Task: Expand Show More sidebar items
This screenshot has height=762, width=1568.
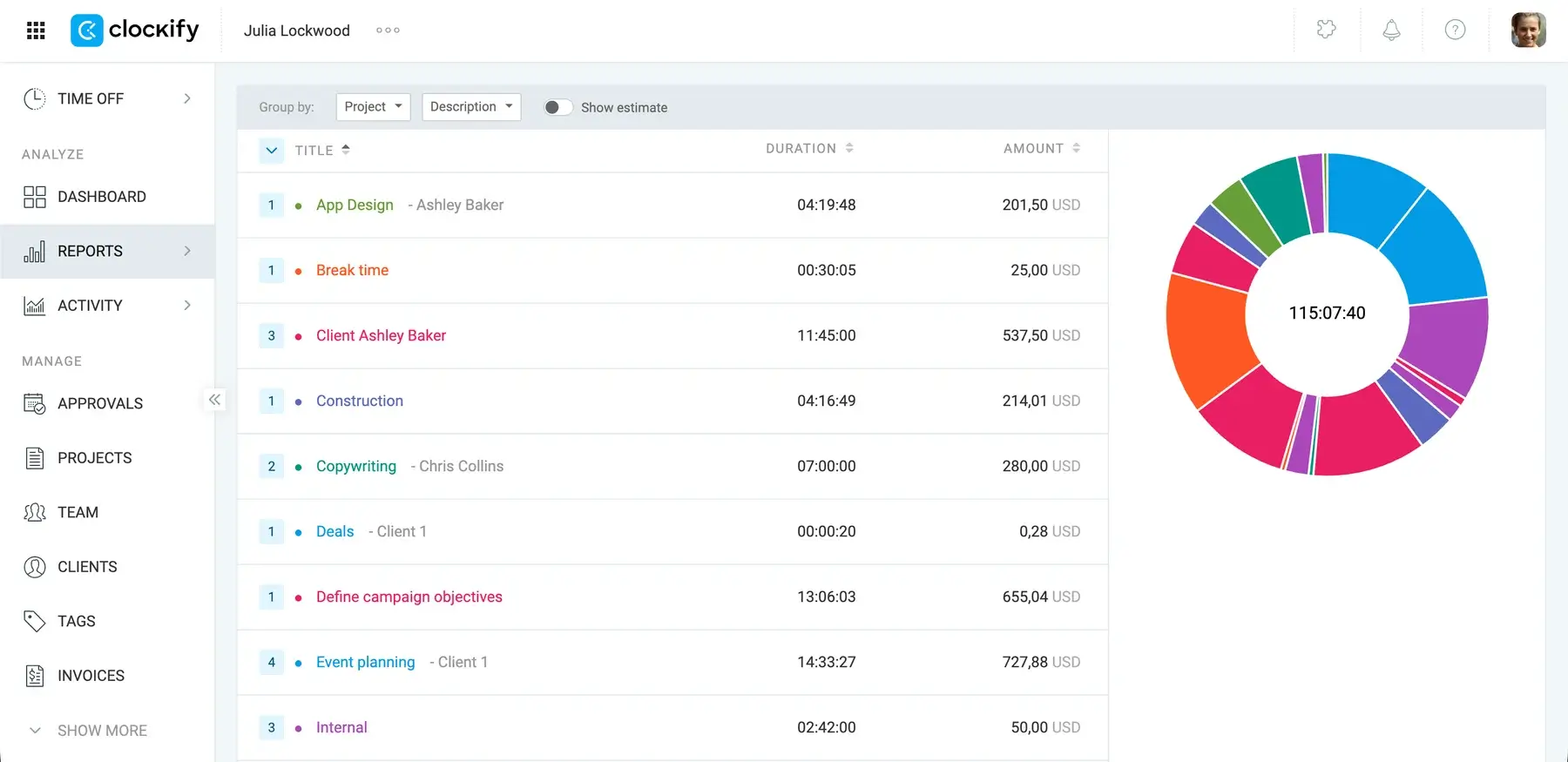Action: point(88,730)
